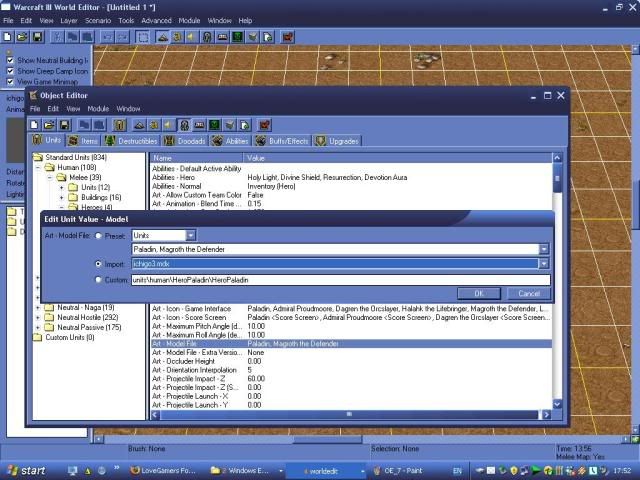Screen dimensions: 640x480
Task: Open Sound Editor from main World Editor toolbar
Action: tap(191, 37)
